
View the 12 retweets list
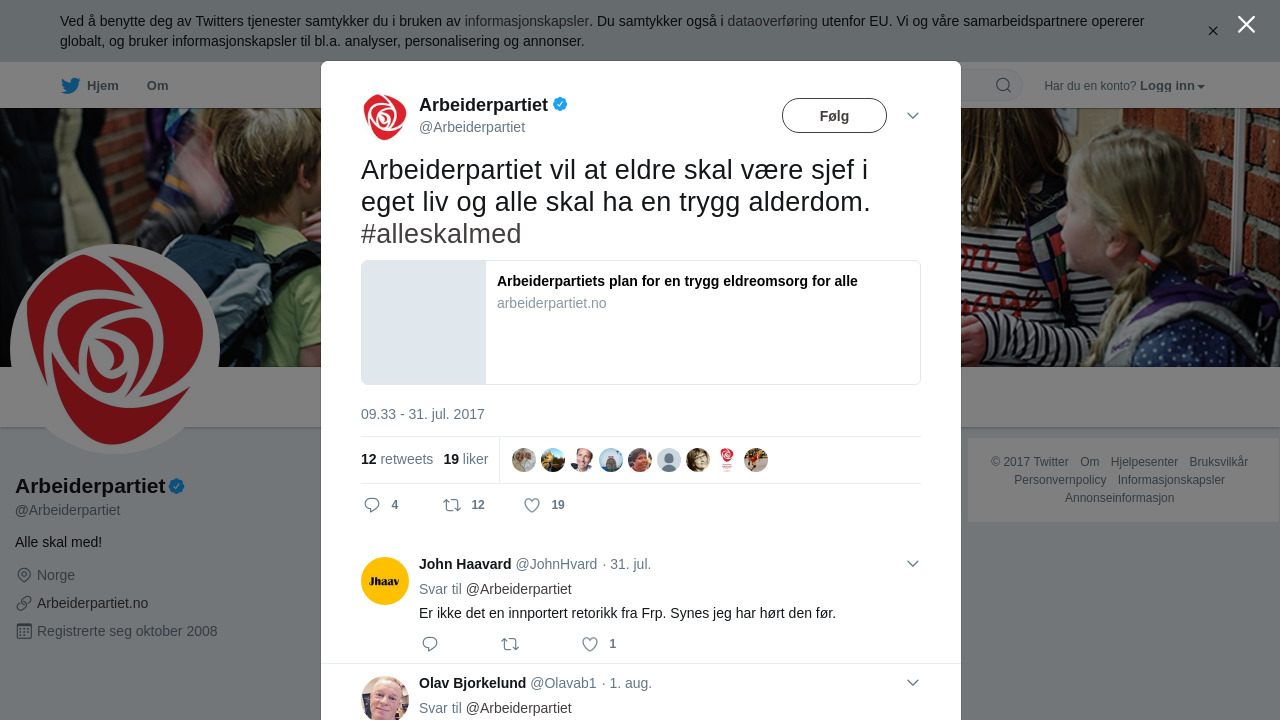(397, 459)
